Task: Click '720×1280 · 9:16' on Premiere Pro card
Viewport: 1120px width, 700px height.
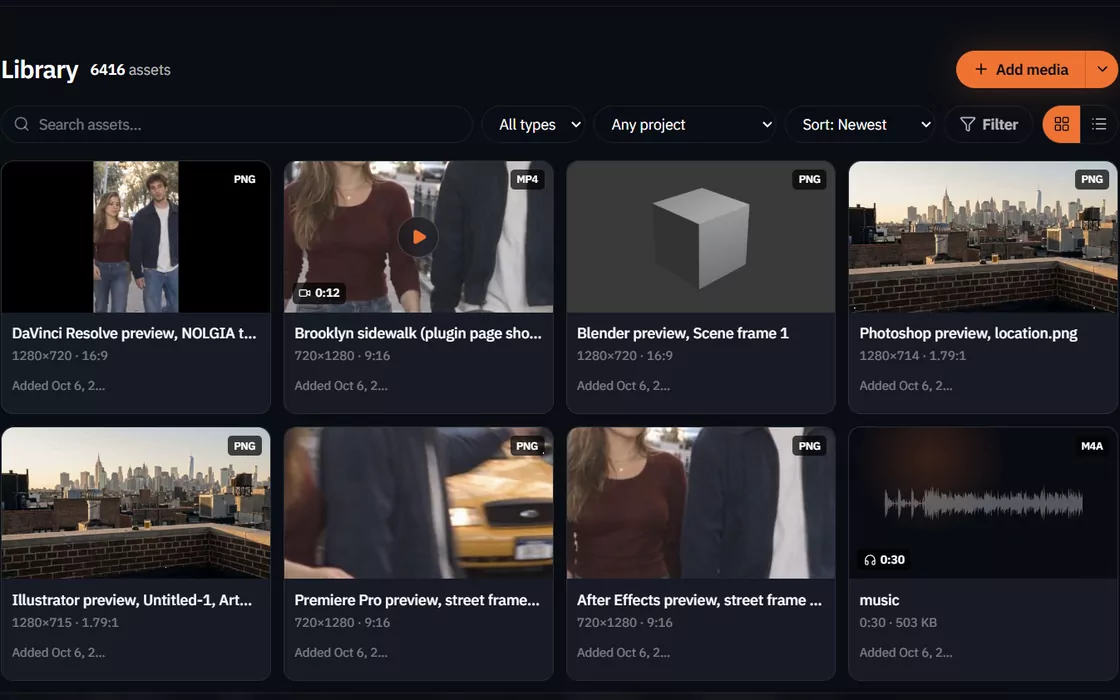Action: 342,622
